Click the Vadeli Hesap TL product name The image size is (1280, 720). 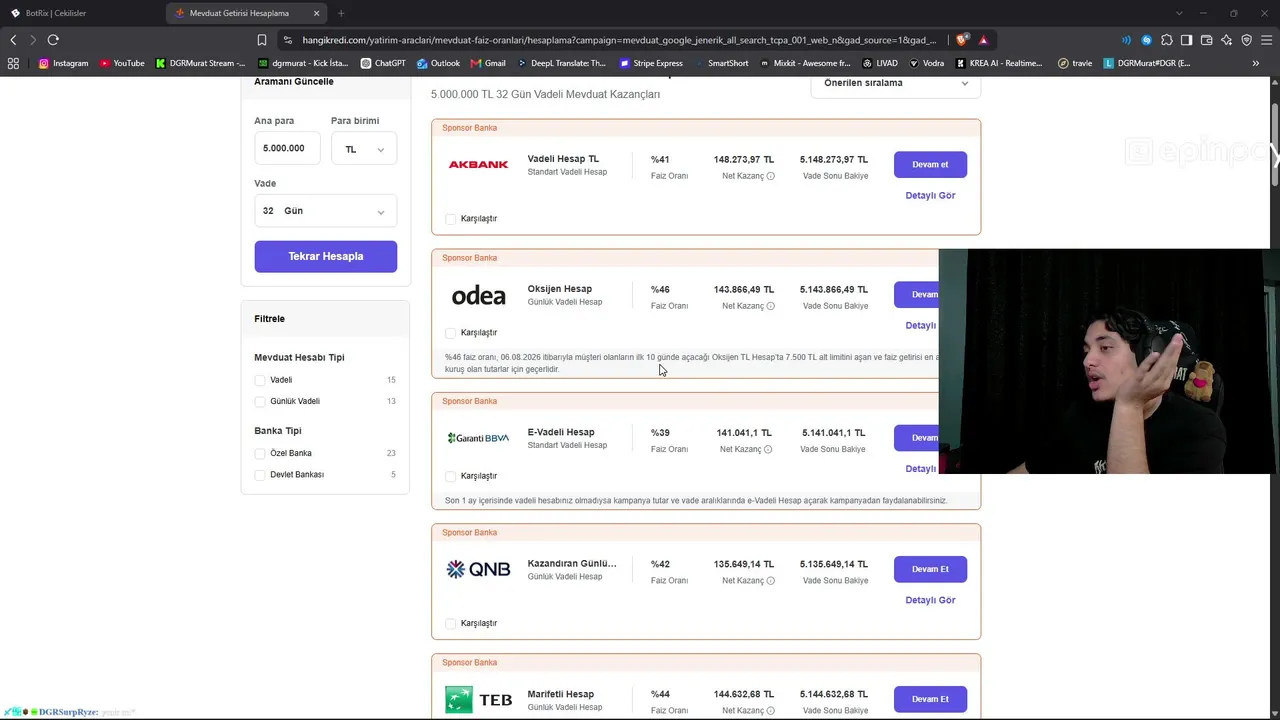563,159
